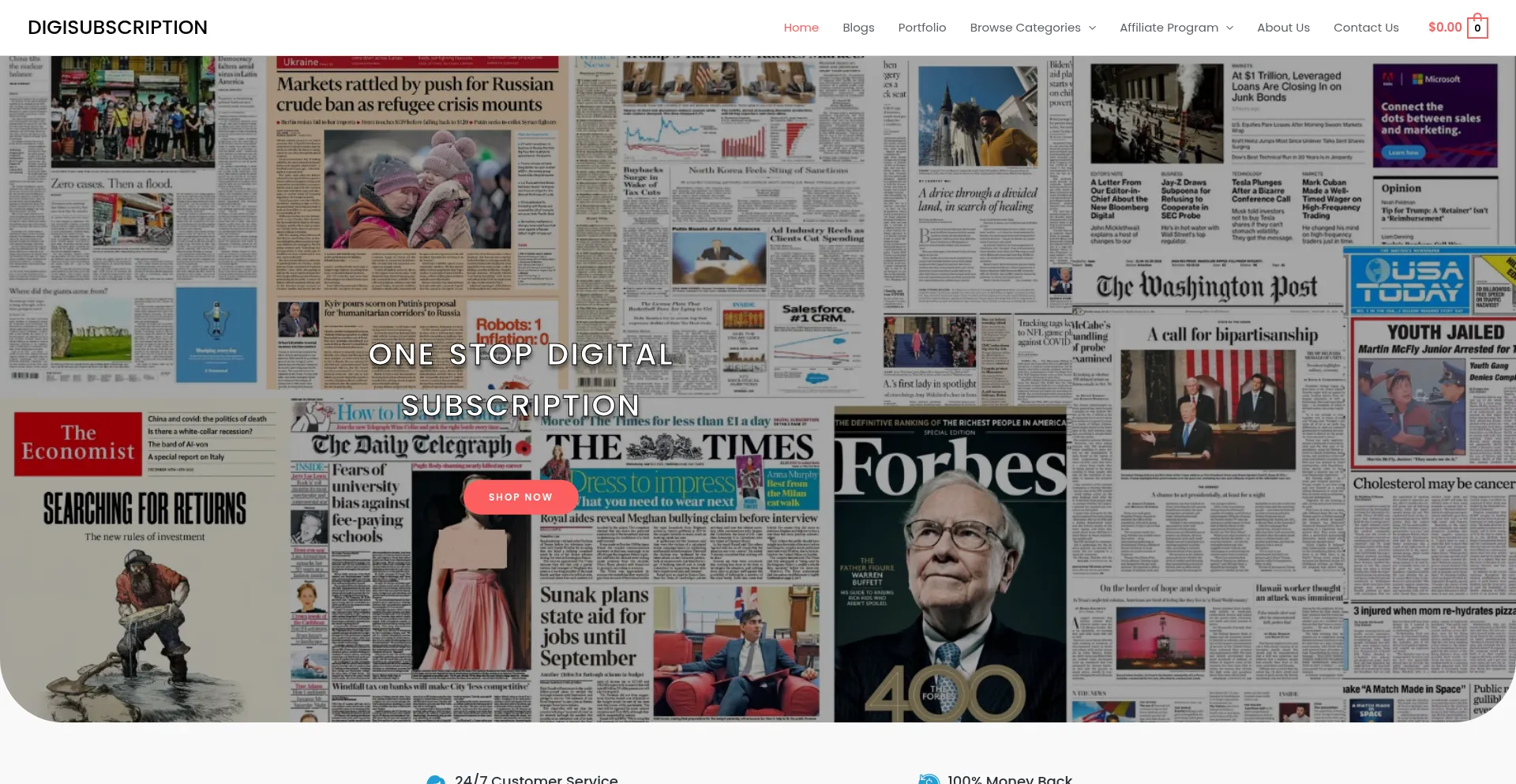This screenshot has height=784, width=1516.
Task: Open the Contact Us page
Action: coord(1366,28)
